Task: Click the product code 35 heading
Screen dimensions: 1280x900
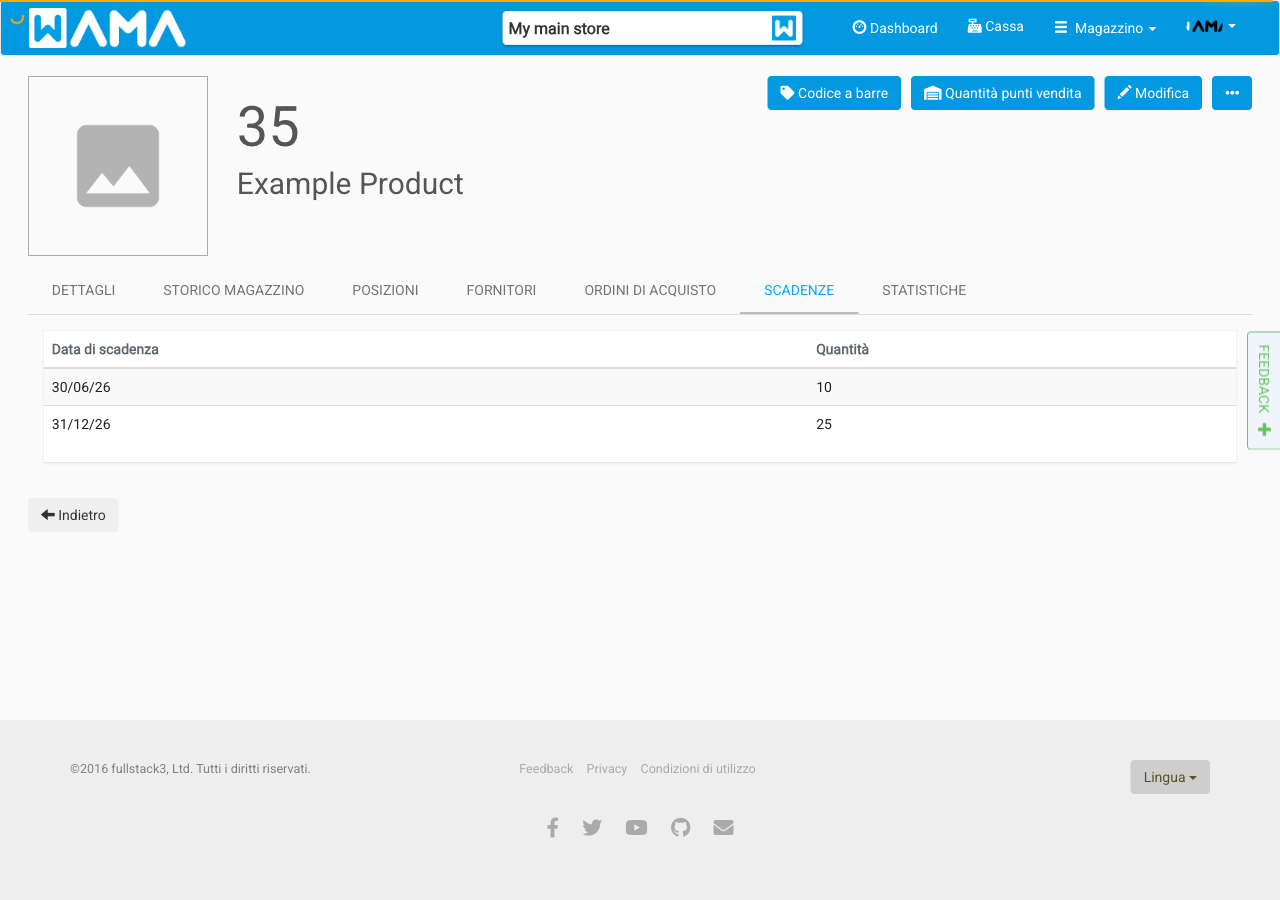Action: click(269, 127)
